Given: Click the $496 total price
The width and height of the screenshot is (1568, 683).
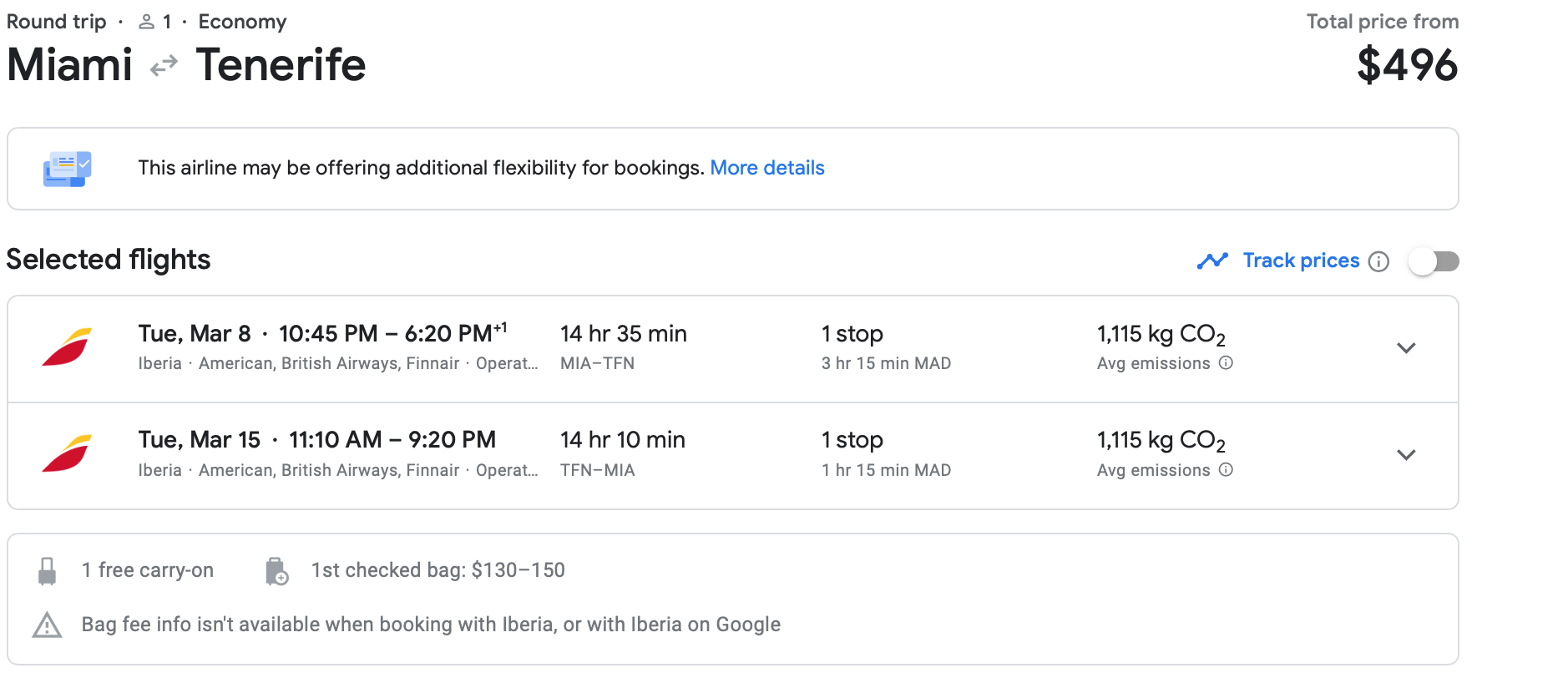Looking at the screenshot, I should pos(1407,65).
